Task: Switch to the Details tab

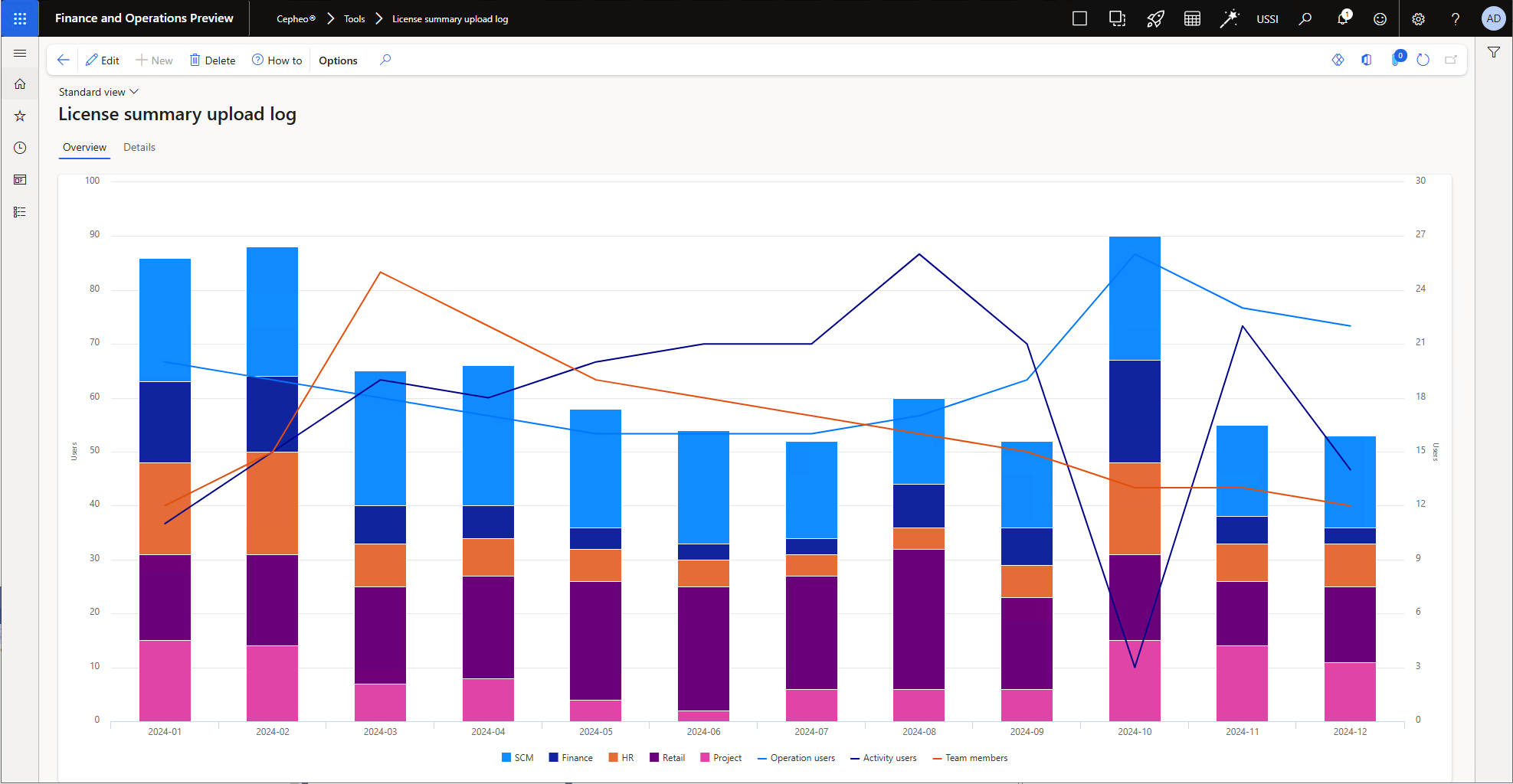Action: coord(139,147)
